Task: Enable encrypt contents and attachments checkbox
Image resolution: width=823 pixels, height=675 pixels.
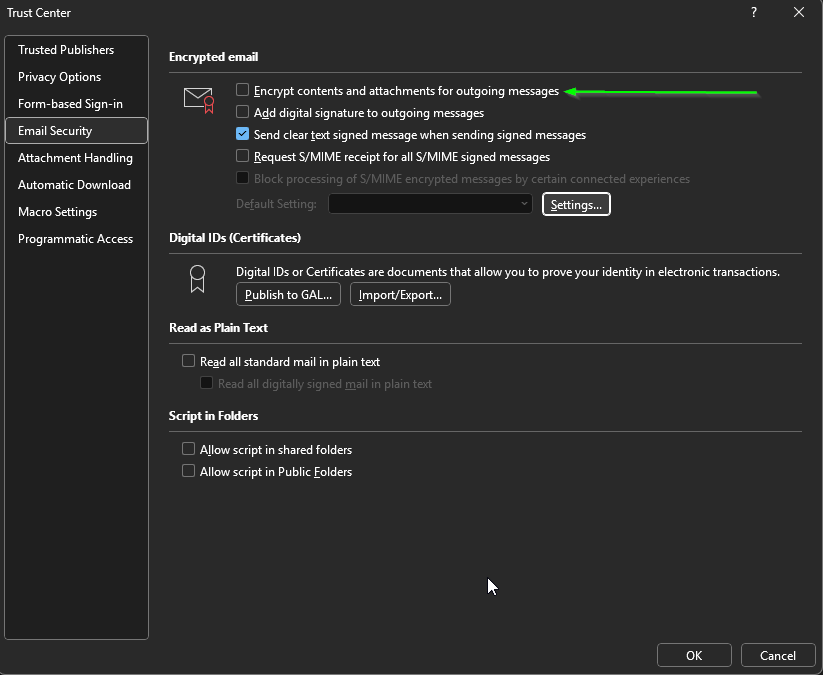Action: point(242,91)
